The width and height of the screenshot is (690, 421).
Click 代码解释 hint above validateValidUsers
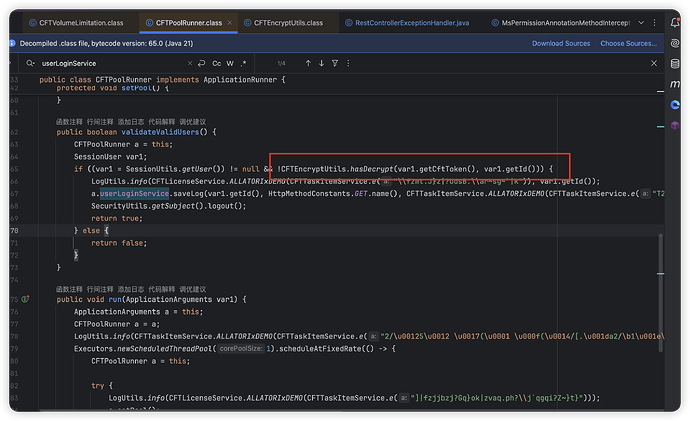click(x=161, y=122)
